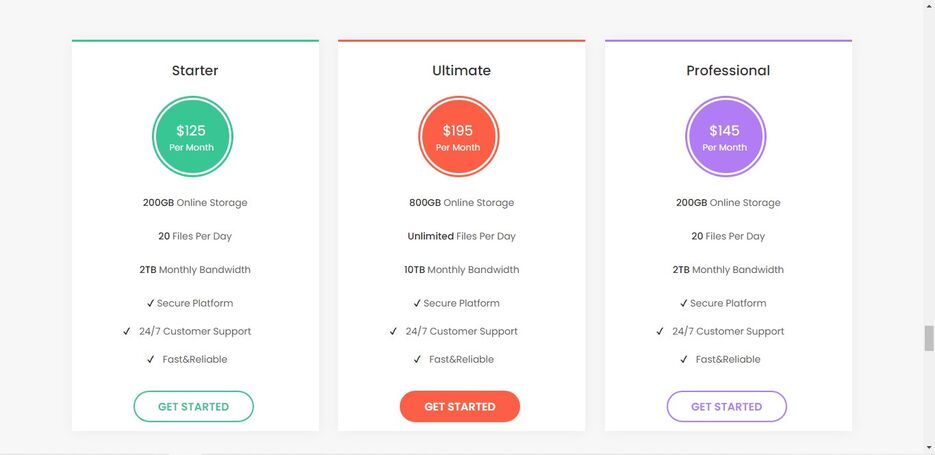Viewport: 935px width, 455px height.
Task: Click the purple $145 price circle
Action: 725,137
